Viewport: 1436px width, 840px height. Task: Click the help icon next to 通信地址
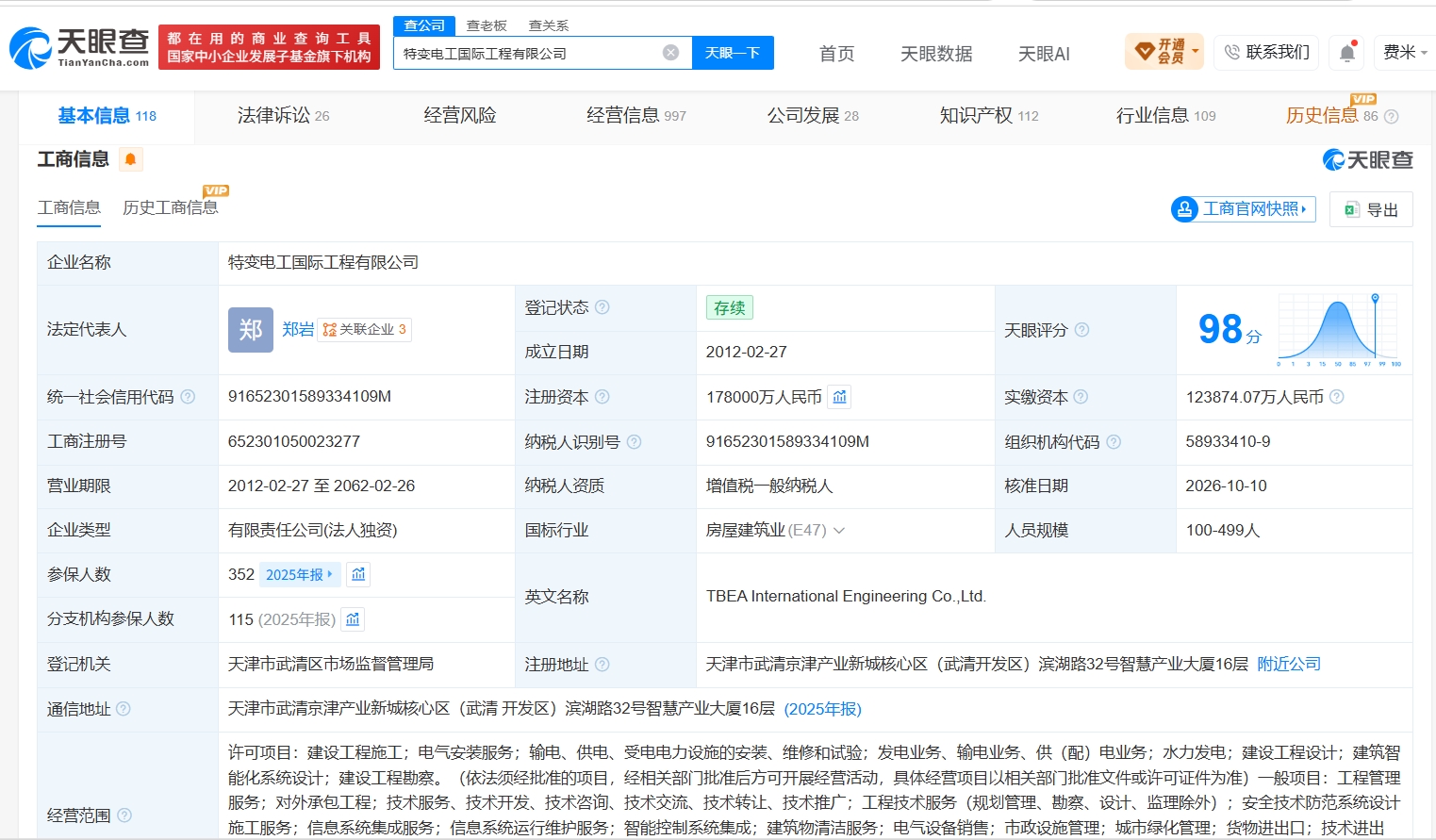click(124, 709)
